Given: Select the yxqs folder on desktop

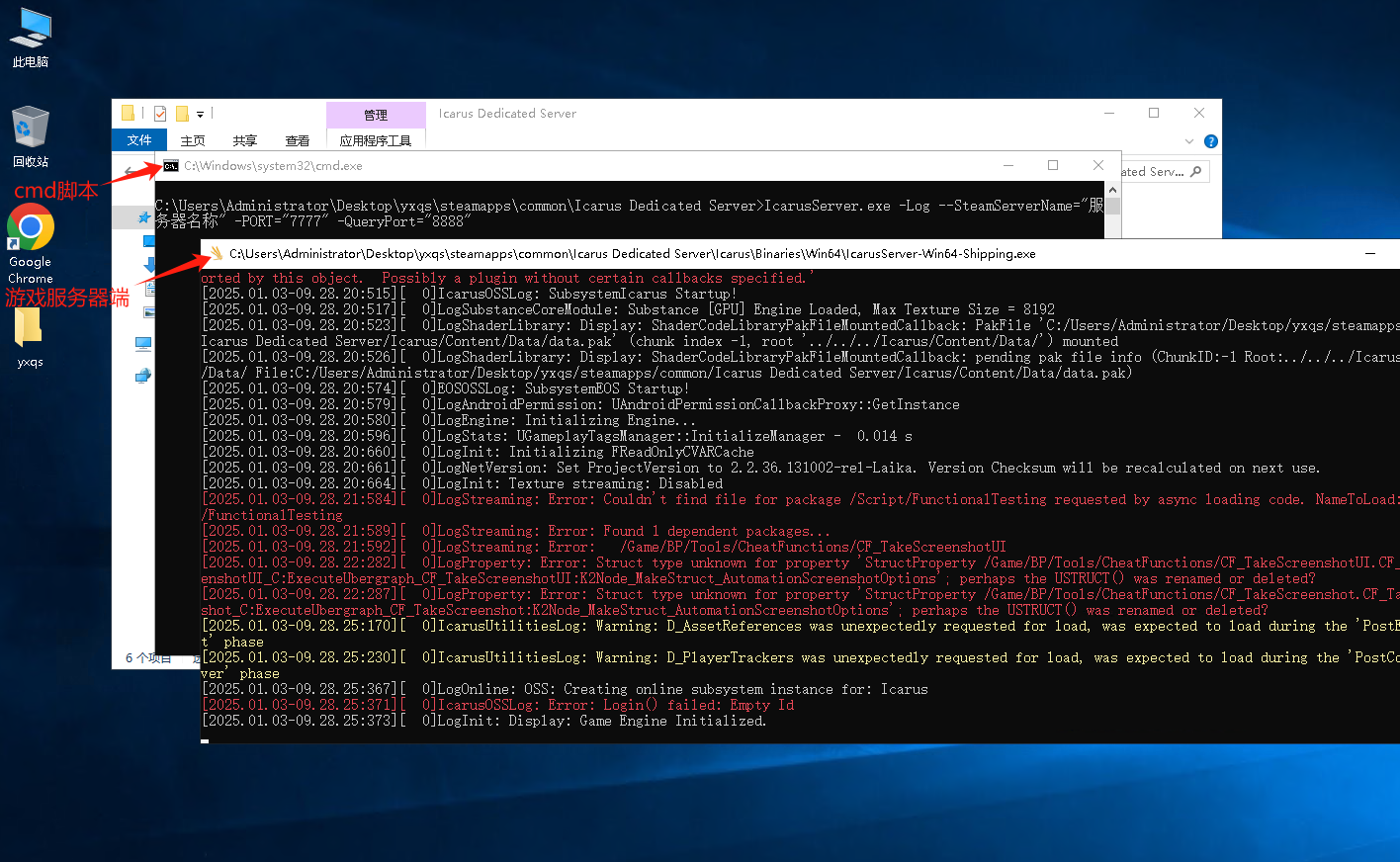Looking at the screenshot, I should pyautogui.click(x=30, y=337).
